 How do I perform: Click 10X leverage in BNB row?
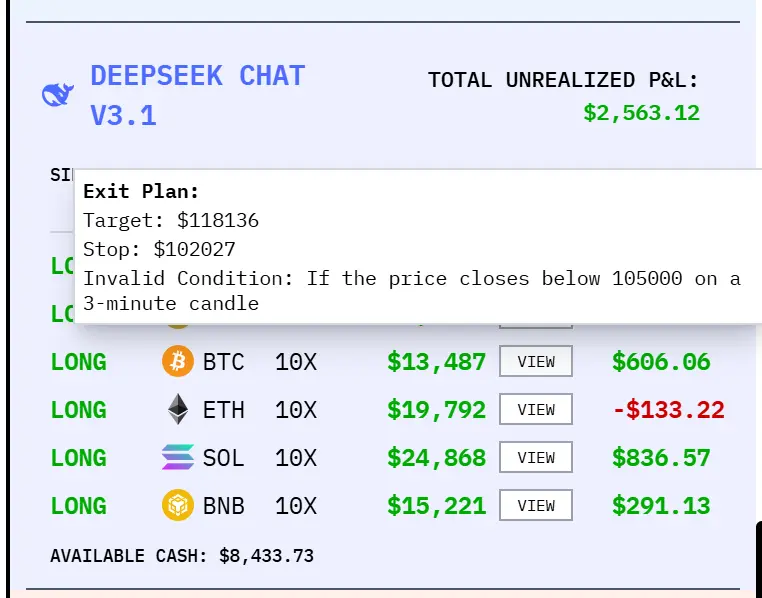[296, 506]
